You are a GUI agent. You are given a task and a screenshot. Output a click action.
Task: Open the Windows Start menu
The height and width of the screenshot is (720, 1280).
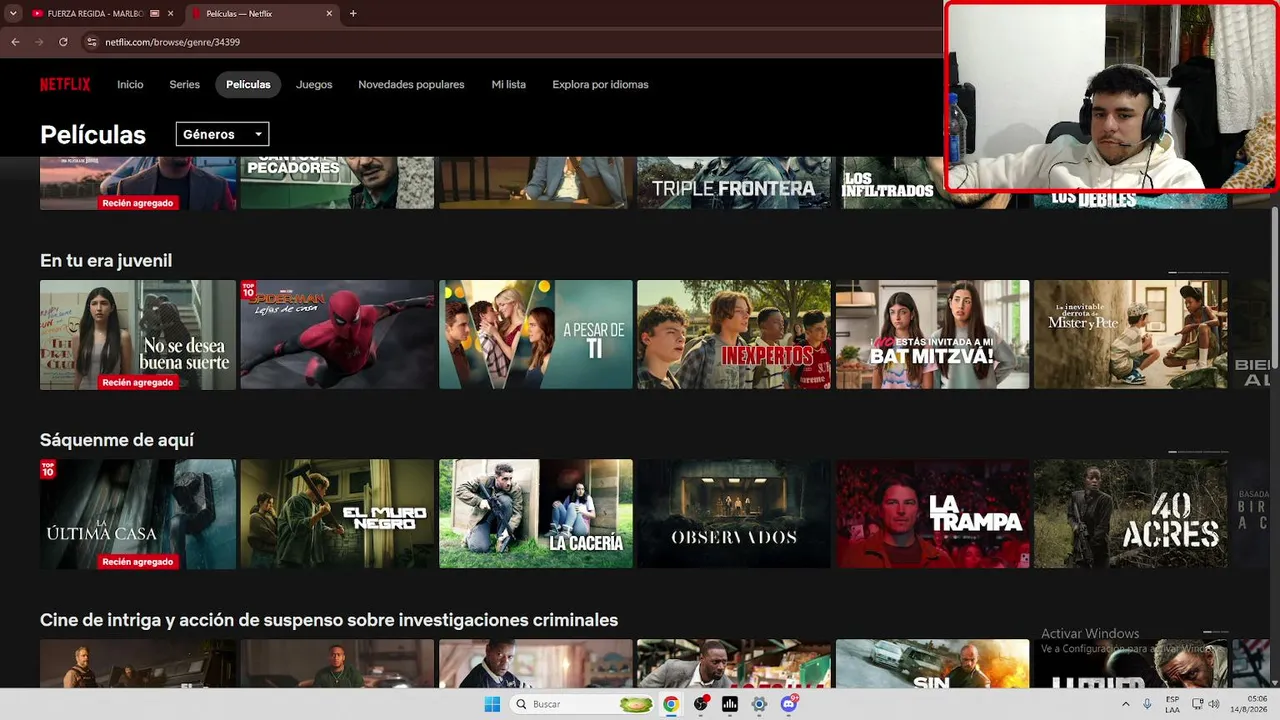click(x=492, y=704)
